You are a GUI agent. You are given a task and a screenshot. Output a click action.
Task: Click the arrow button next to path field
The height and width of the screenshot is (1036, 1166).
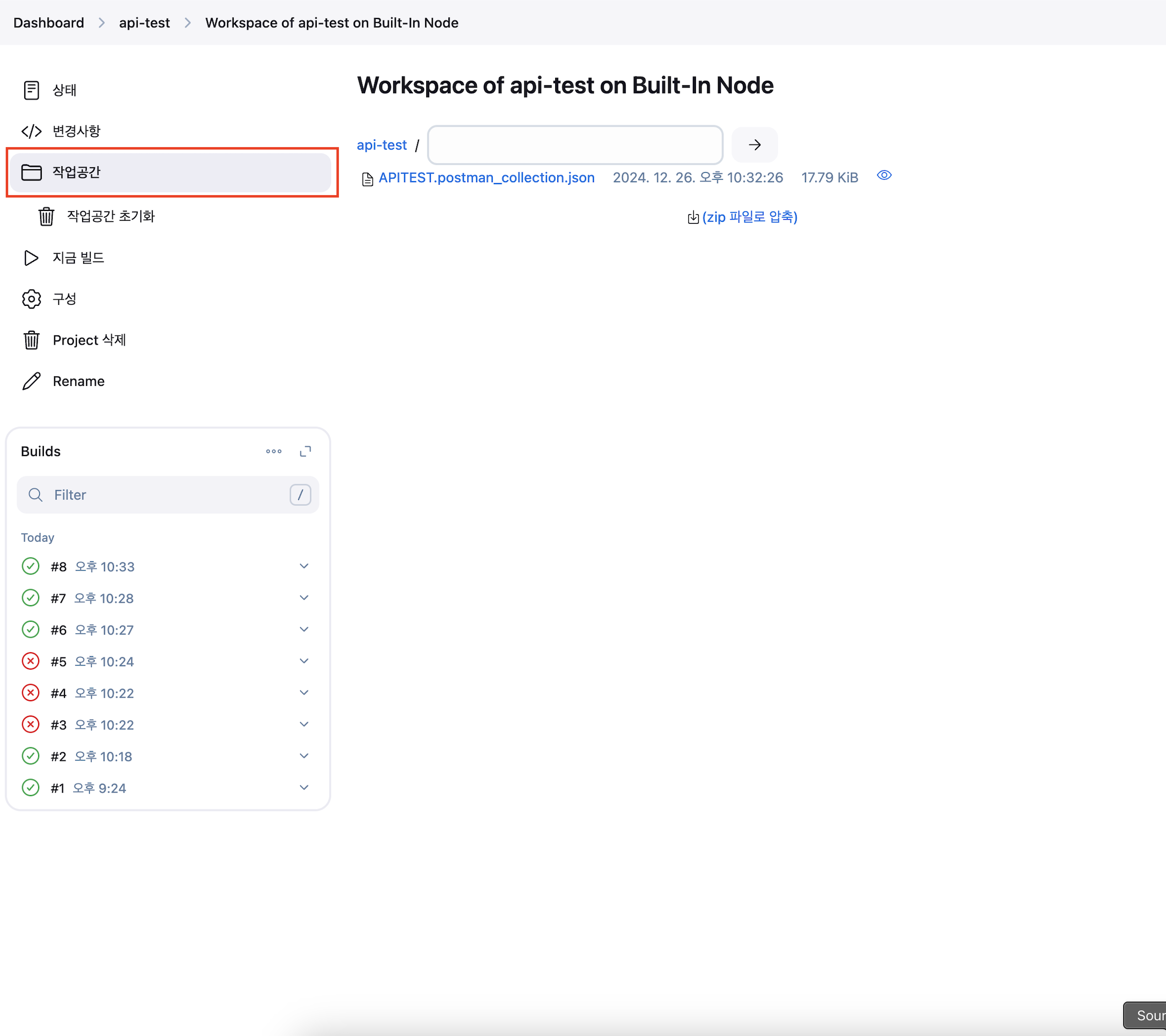pos(754,145)
